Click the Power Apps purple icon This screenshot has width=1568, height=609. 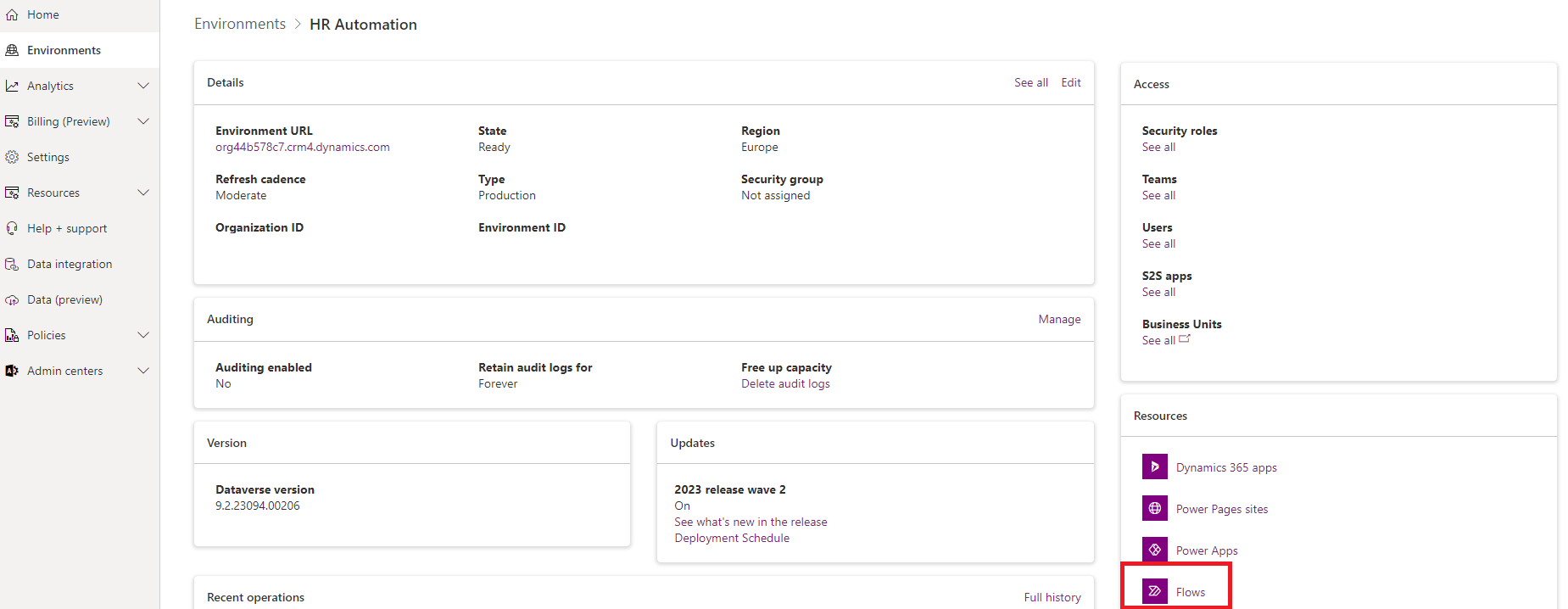point(1155,550)
